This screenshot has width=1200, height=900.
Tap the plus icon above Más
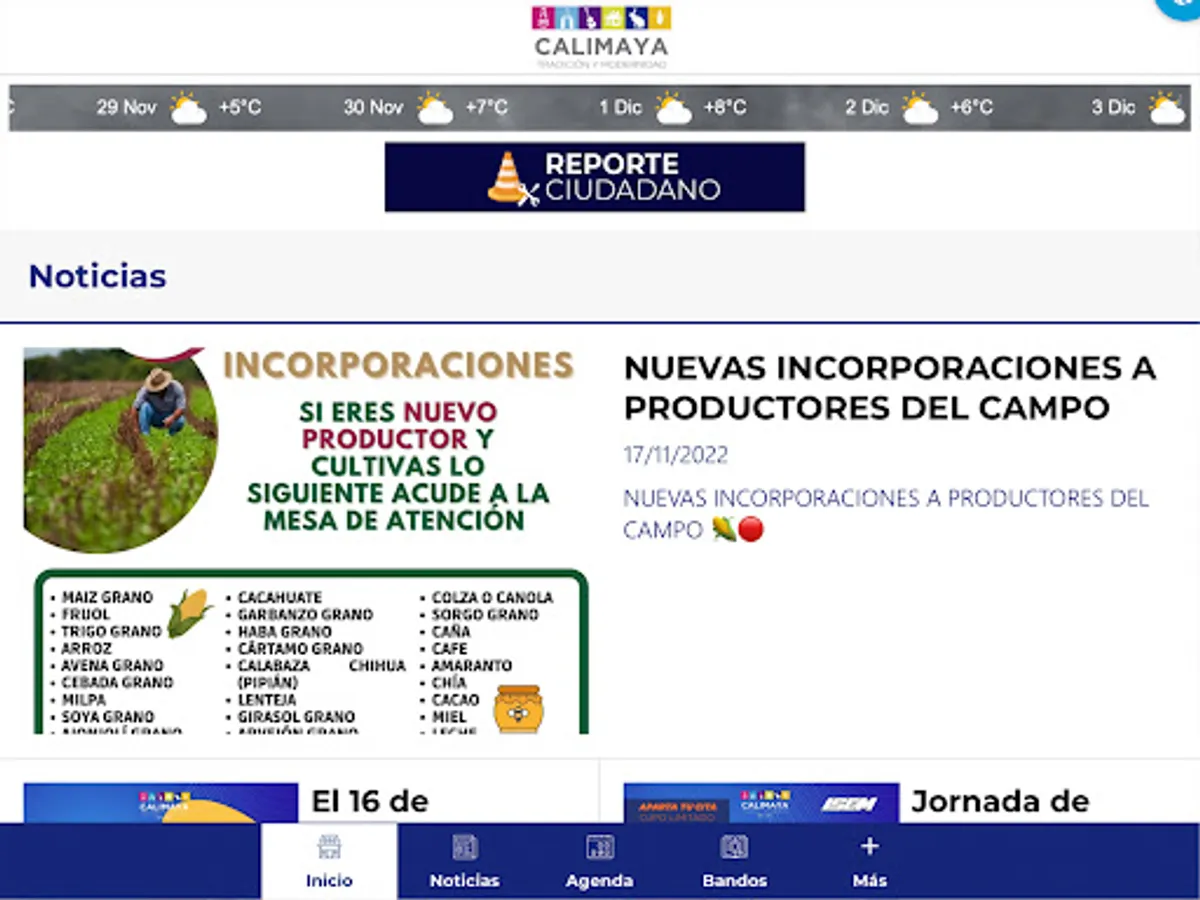pyautogui.click(x=869, y=847)
